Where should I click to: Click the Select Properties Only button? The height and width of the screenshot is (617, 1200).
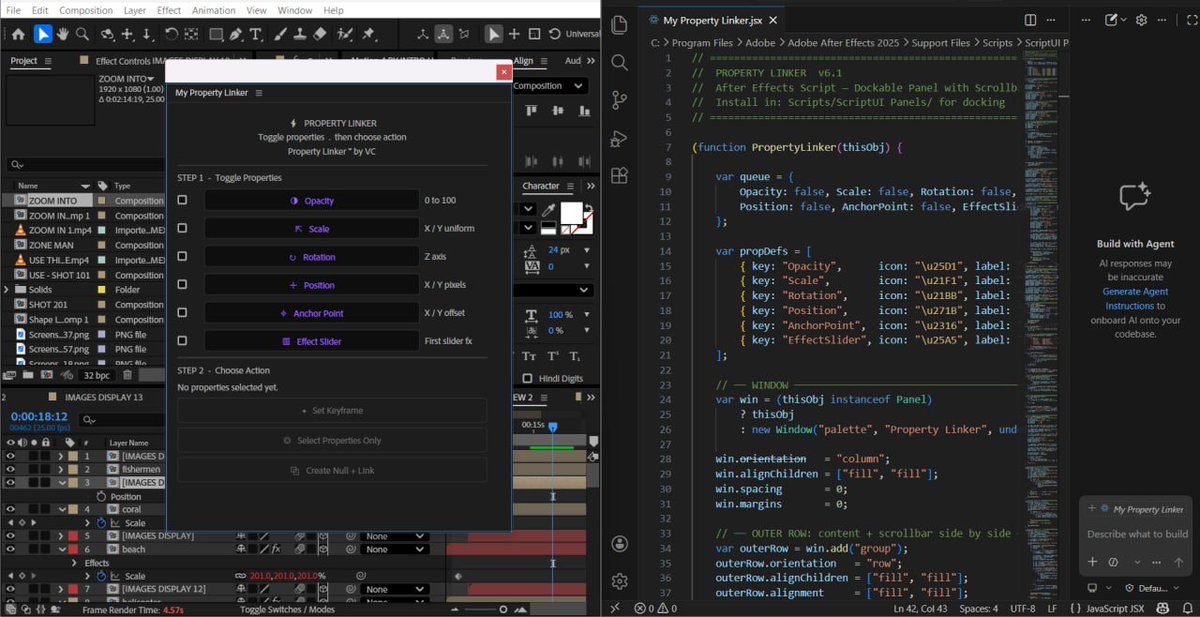click(x=332, y=440)
